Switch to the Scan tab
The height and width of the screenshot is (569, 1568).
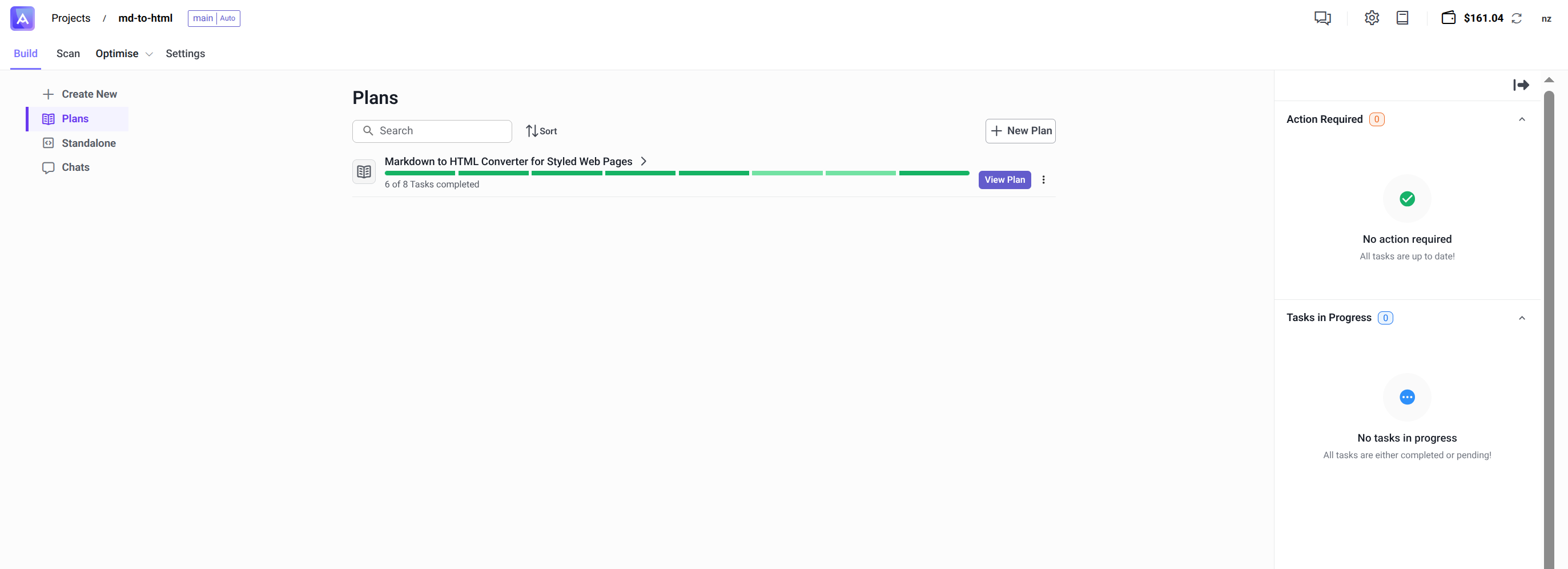coord(68,54)
